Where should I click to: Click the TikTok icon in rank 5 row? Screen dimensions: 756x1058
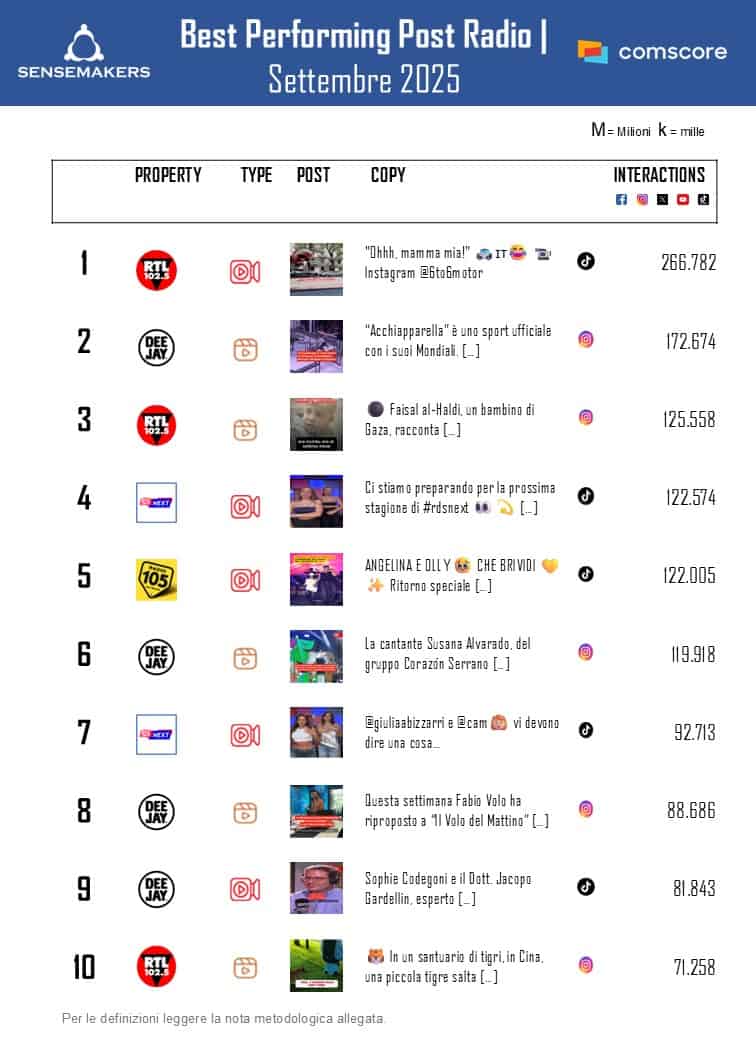click(x=586, y=574)
